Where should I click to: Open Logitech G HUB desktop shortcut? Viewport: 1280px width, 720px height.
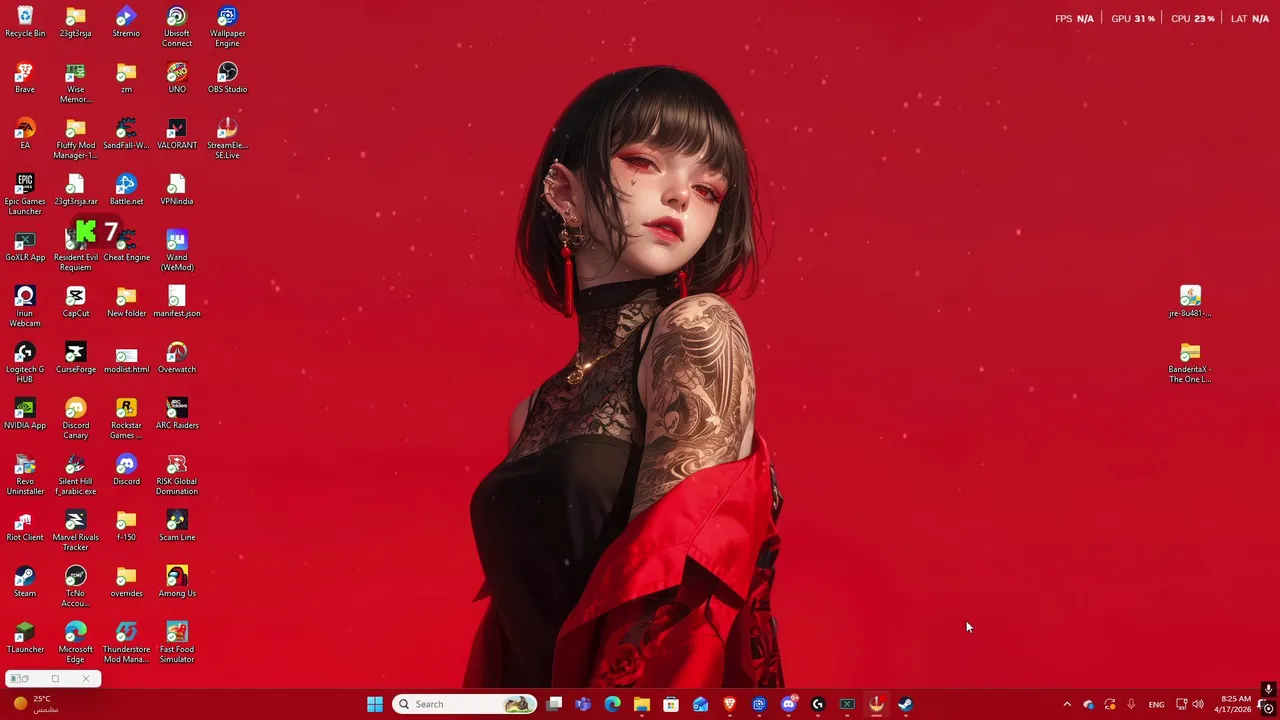tap(25, 363)
